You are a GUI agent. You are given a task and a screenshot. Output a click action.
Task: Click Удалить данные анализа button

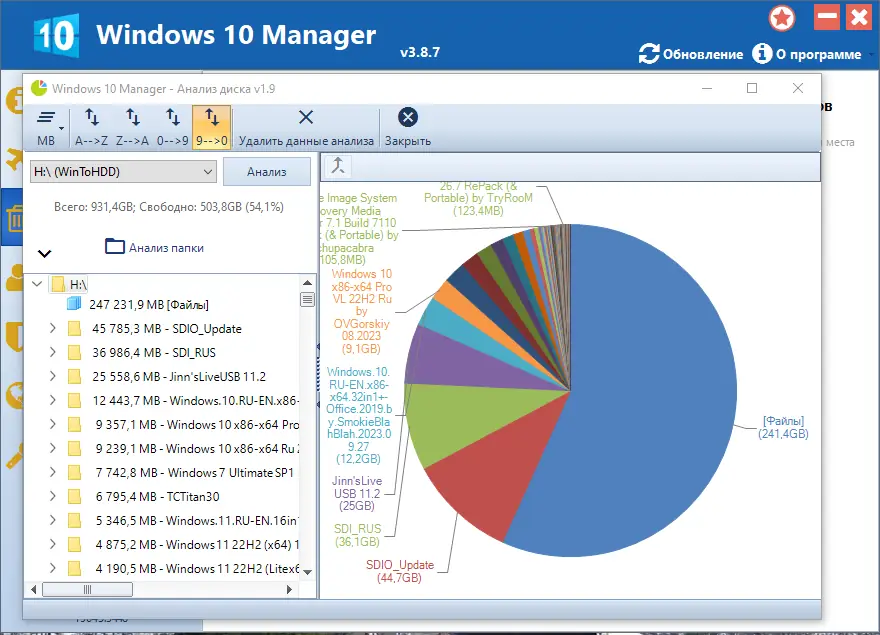pyautogui.click(x=306, y=128)
